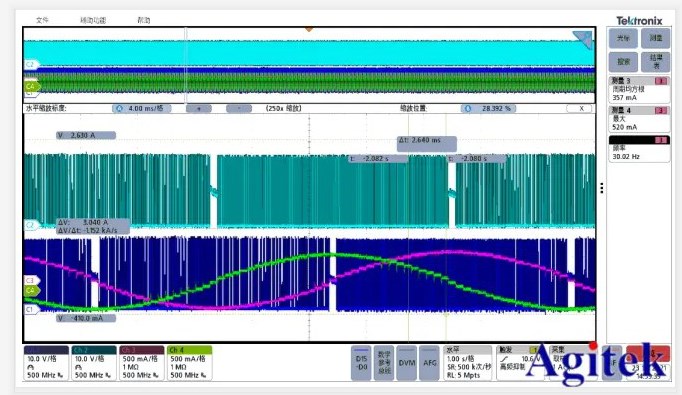Image resolution: width=682 pixels, height=395 pixels.
Task: Click the 光标 (Cursors) button
Action: (623, 38)
